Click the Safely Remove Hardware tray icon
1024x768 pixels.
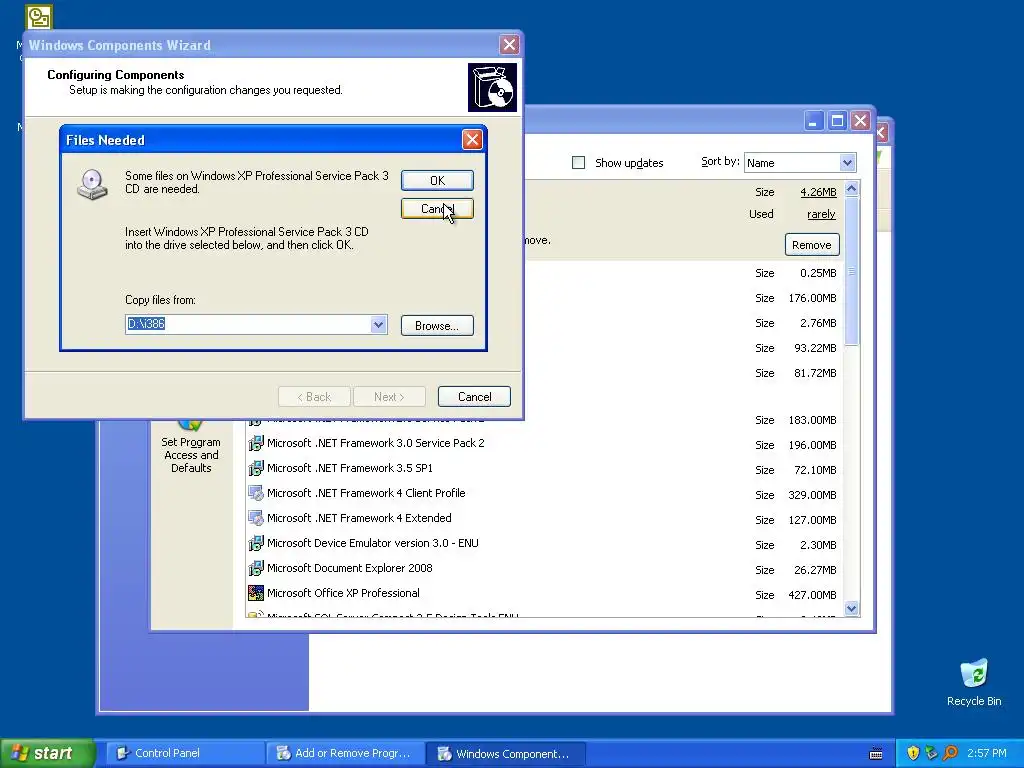point(931,753)
